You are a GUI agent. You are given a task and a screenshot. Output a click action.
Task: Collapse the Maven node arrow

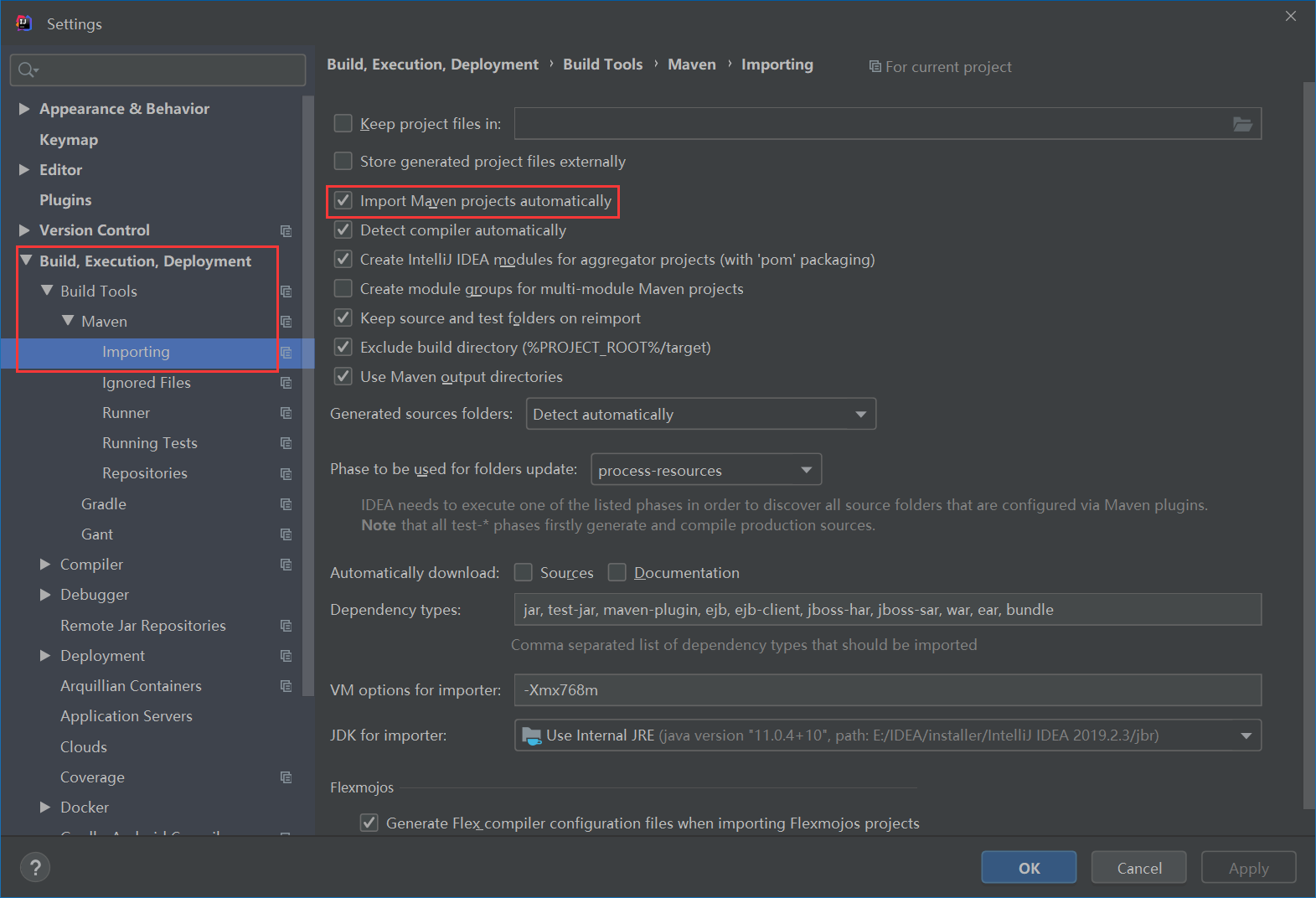tap(68, 321)
